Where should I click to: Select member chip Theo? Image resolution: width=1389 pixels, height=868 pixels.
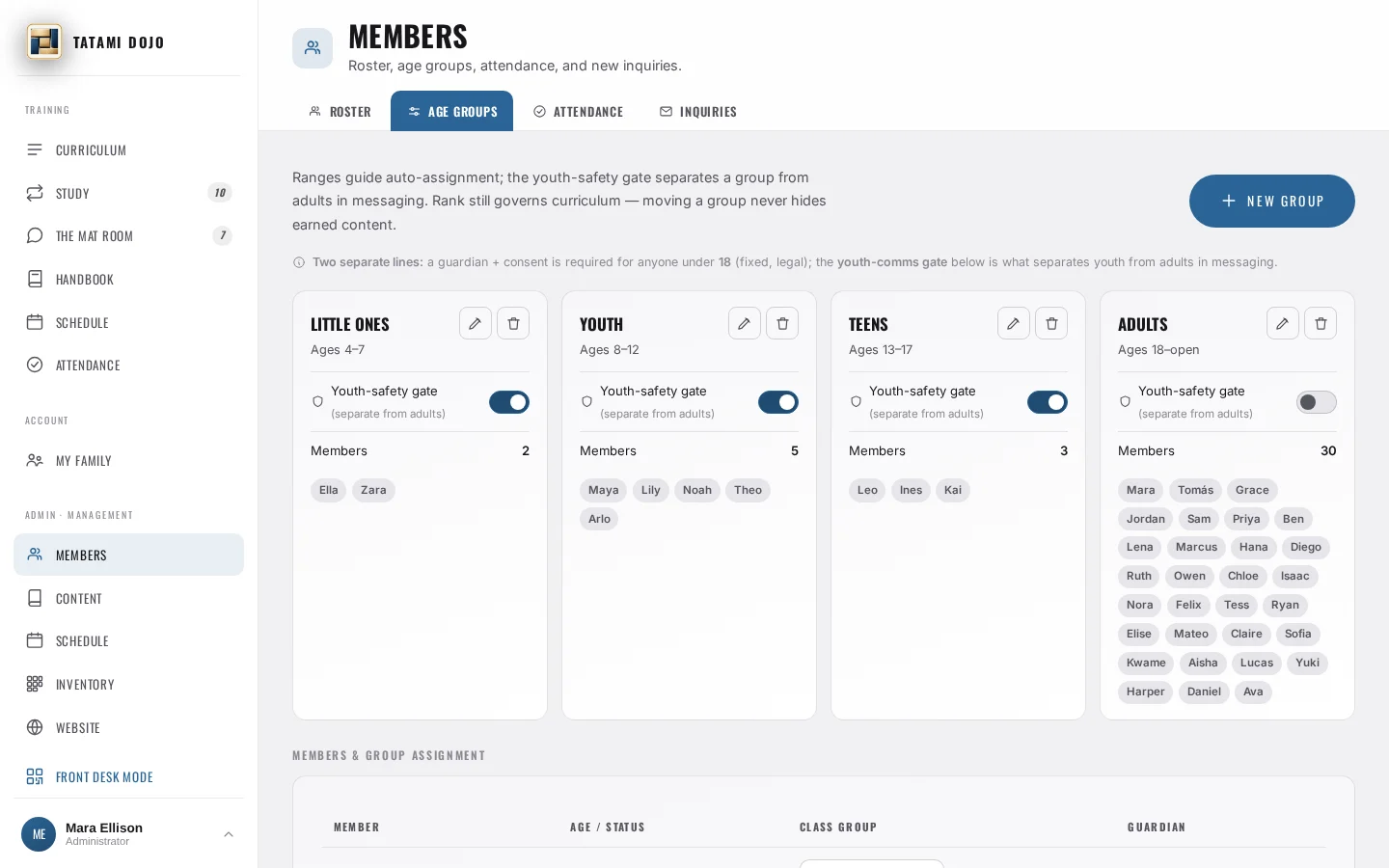pos(748,490)
